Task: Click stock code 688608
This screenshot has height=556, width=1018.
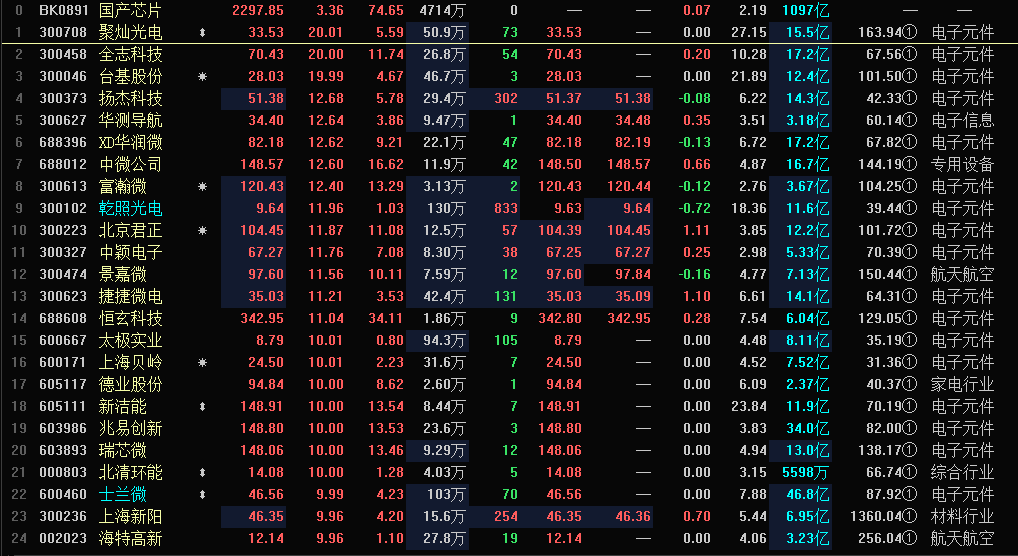Action: coord(63,319)
